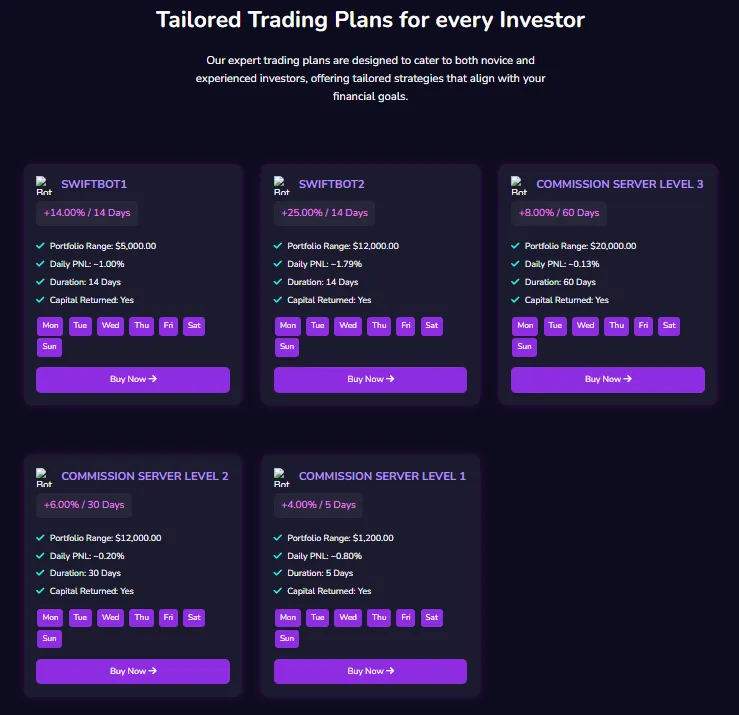Click the +14.00% / 14 Days badge

click(87, 213)
